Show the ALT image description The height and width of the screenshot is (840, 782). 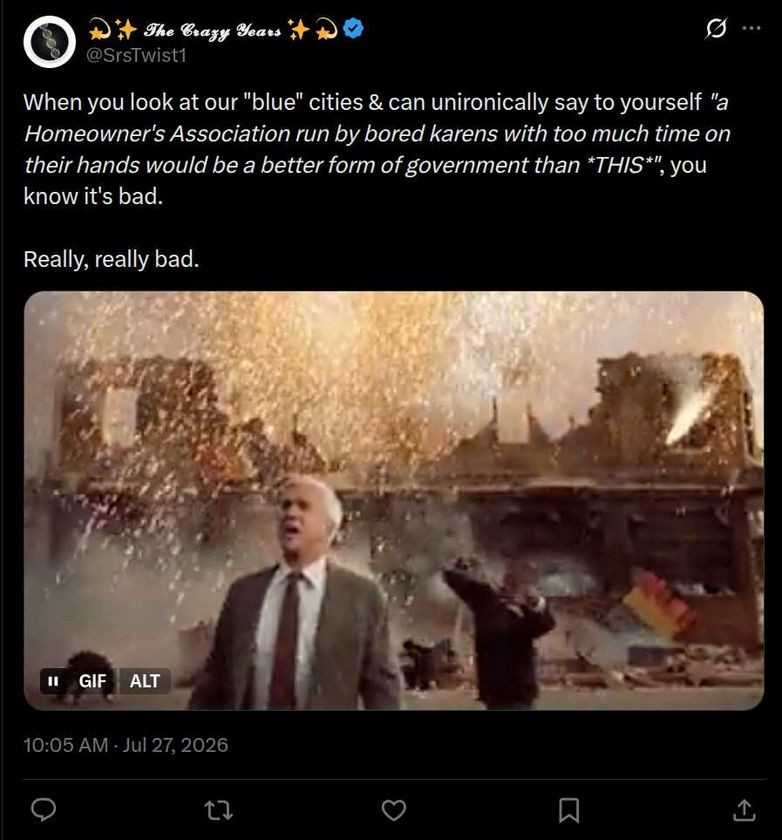pyautogui.click(x=145, y=681)
